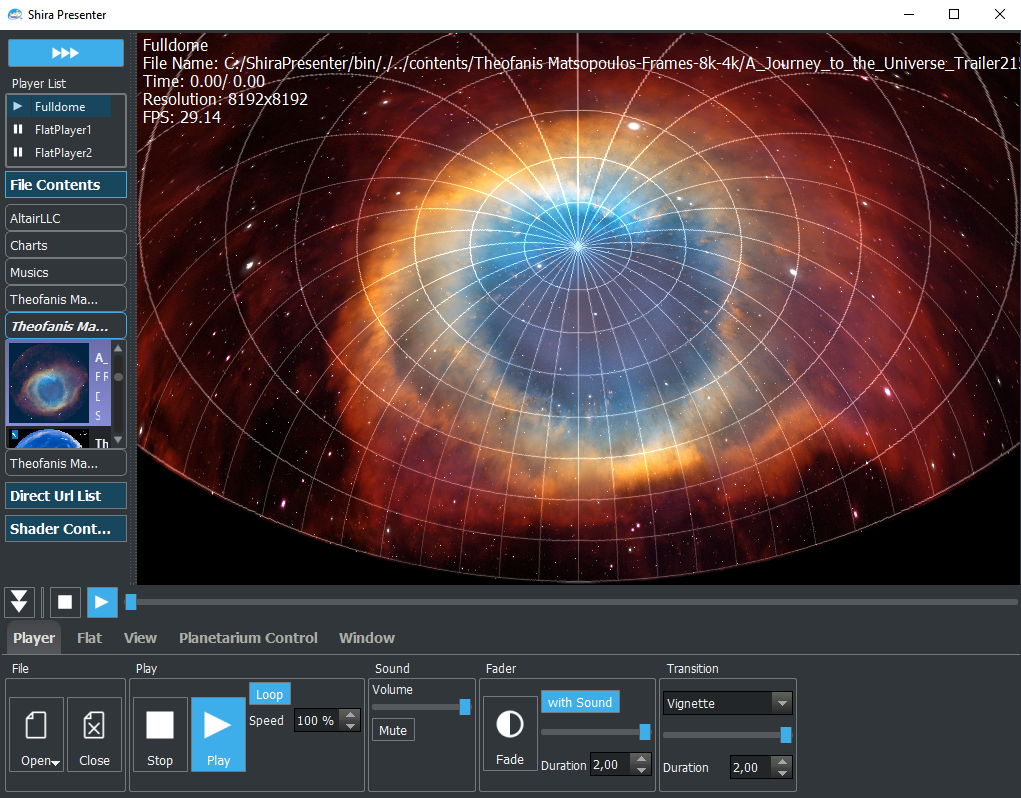Collapse the control panel with double-down arrow
Screen dimensions: 1021x798
coord(20,602)
